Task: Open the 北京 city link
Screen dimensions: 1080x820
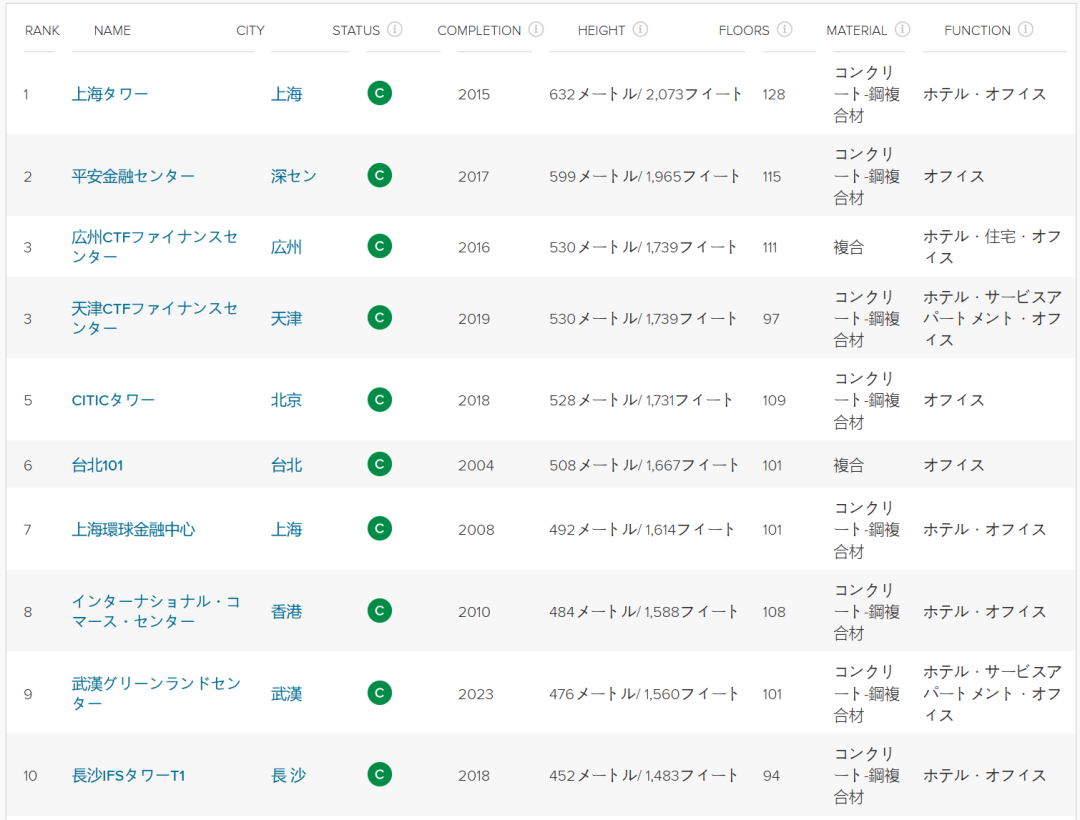Action: pos(287,400)
